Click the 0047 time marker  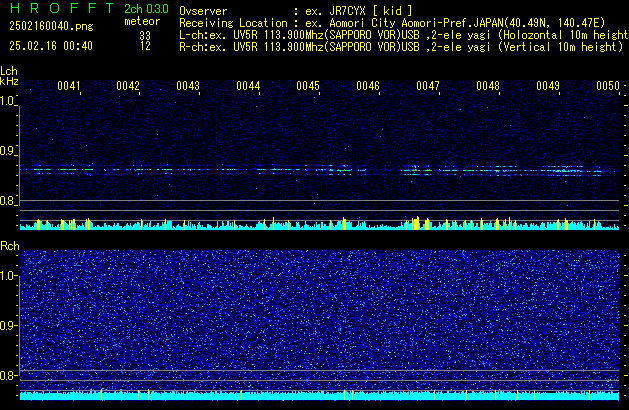coord(428,86)
